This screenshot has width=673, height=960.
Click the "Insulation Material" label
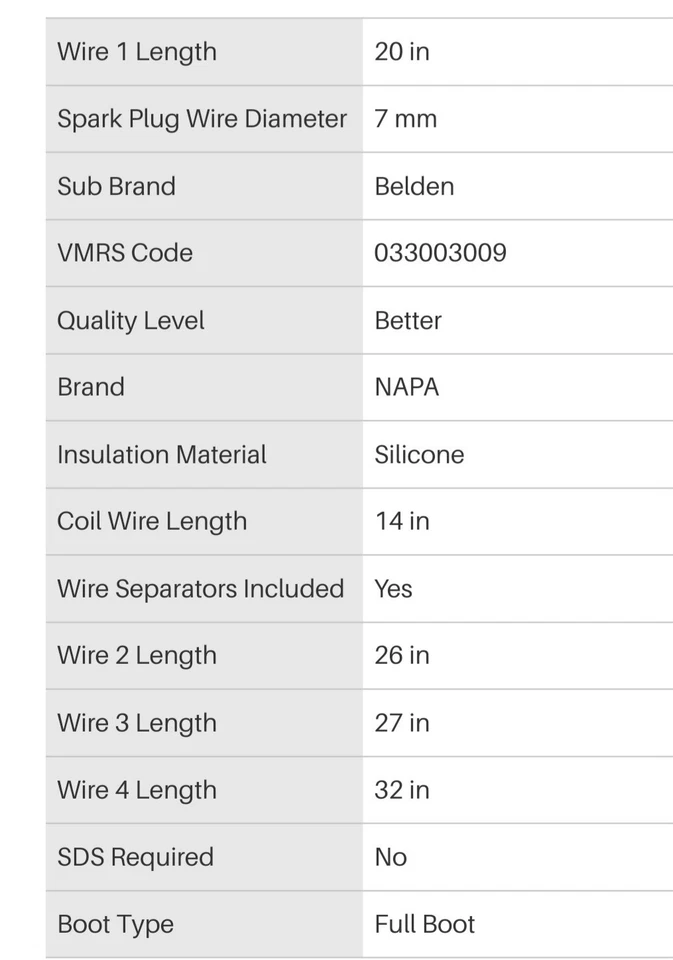[162, 455]
